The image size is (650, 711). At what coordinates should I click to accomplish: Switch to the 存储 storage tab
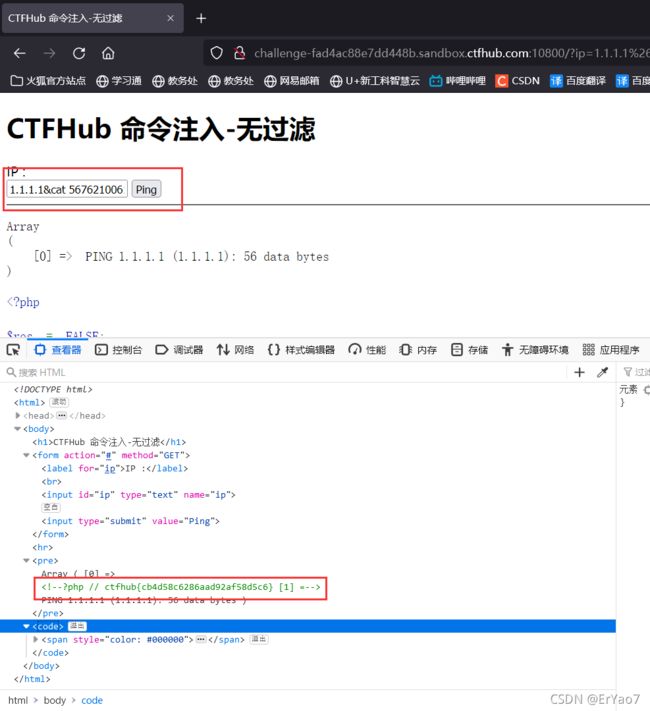469,350
